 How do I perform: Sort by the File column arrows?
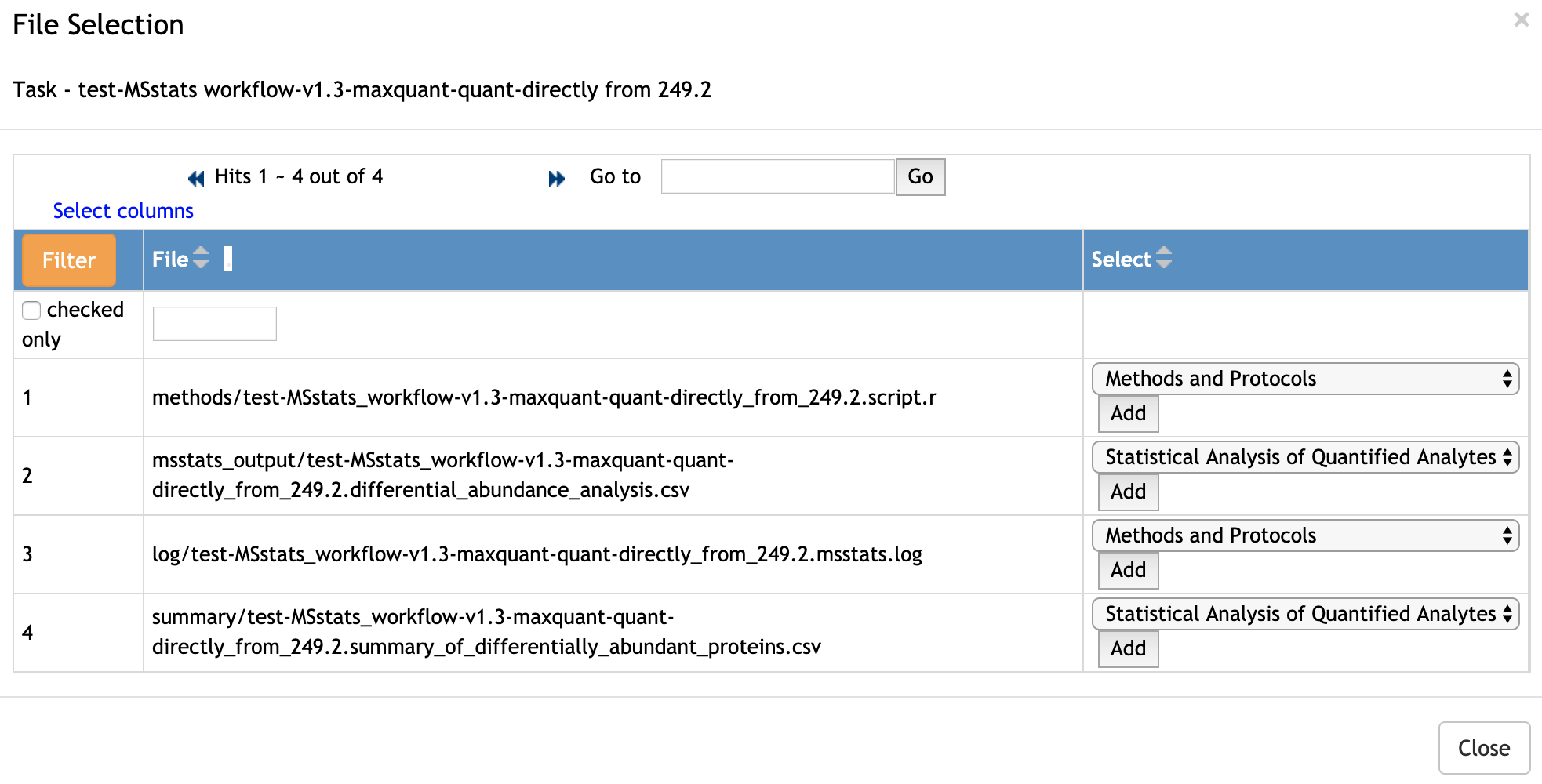tap(201, 258)
